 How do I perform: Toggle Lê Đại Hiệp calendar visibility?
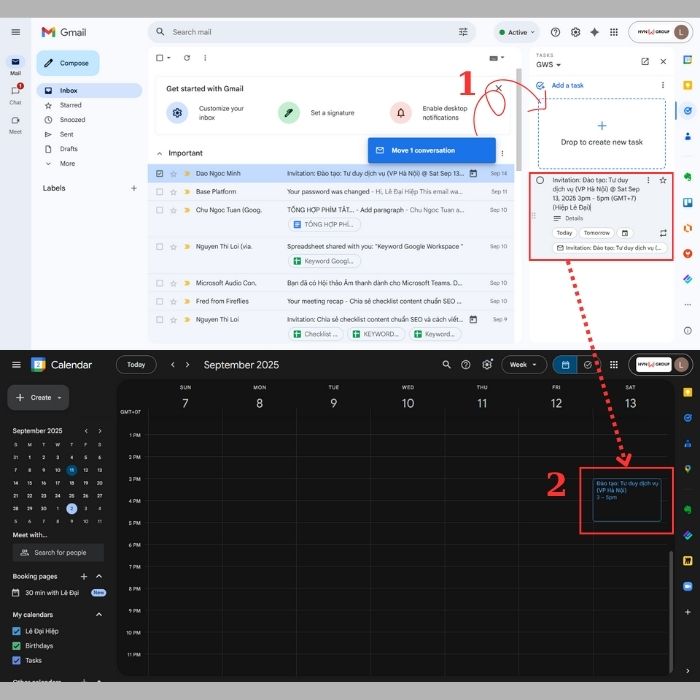(17, 631)
